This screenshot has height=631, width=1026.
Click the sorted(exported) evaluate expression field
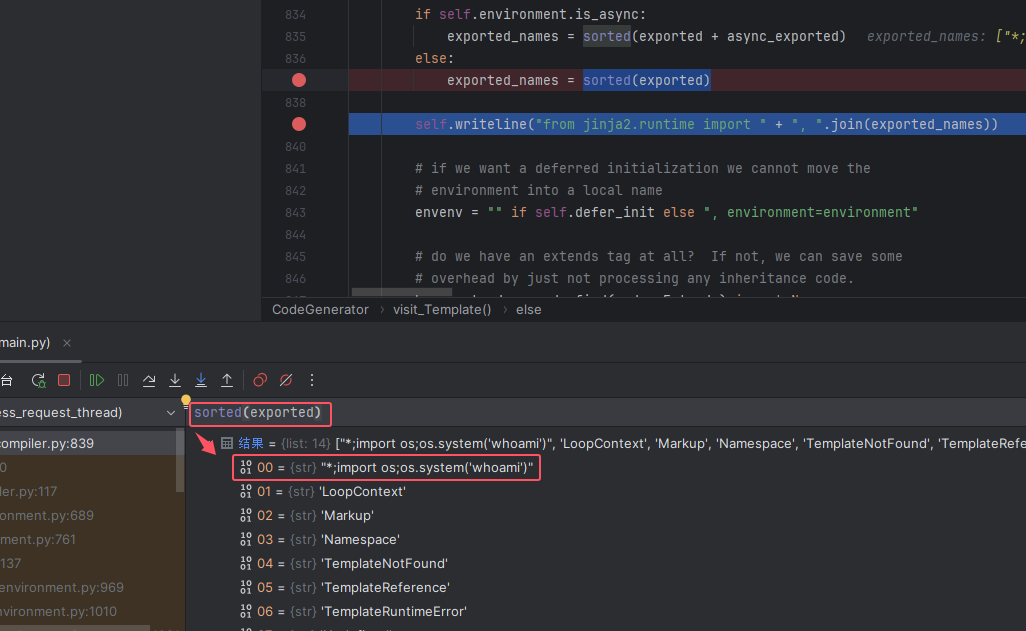(258, 412)
